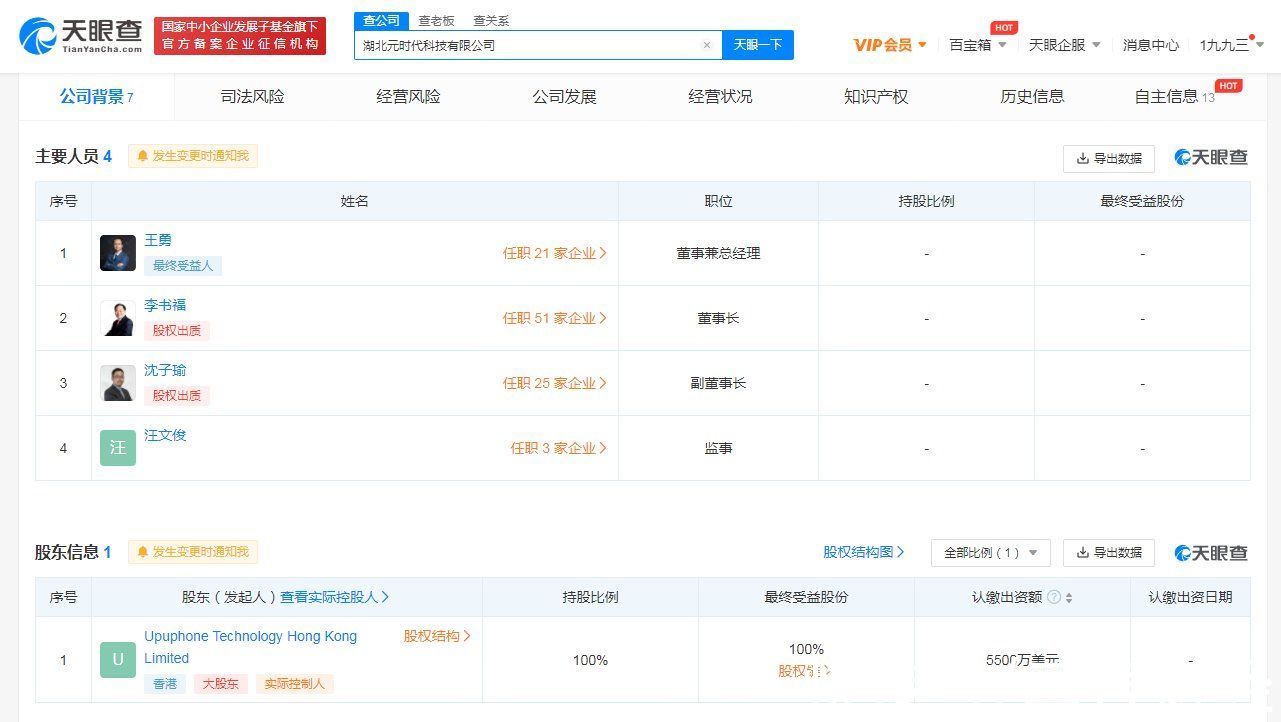The height and width of the screenshot is (722, 1281).
Task: Click 股权出质 tag under Shen Ziyu
Action: (177, 396)
